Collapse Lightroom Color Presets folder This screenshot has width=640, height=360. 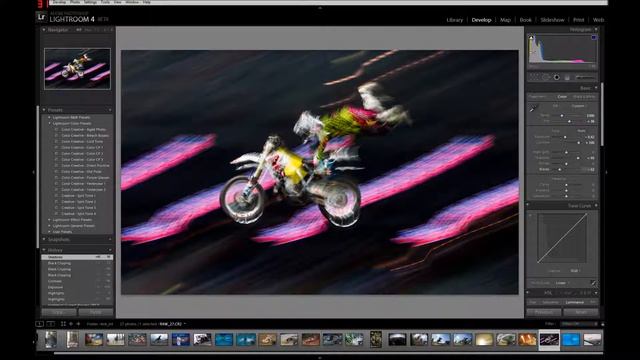49,123
